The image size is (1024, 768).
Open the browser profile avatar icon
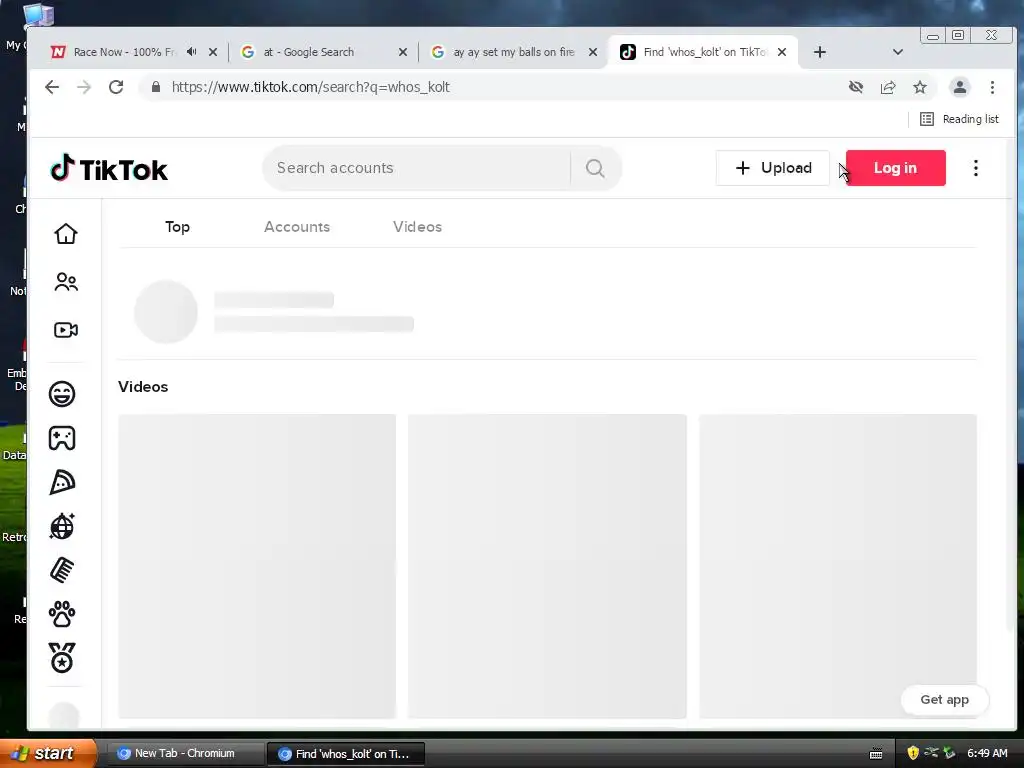[959, 87]
